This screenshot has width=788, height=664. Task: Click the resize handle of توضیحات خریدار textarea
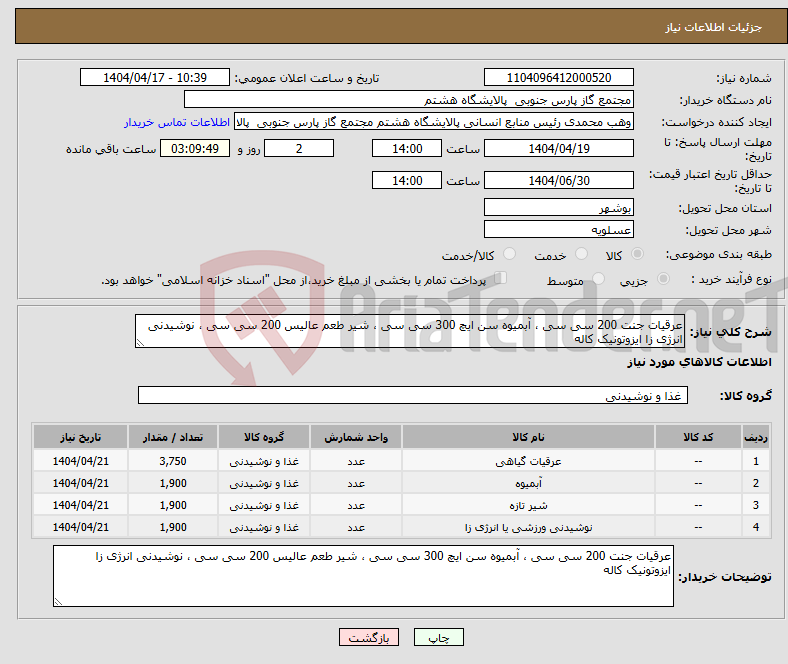point(58,602)
